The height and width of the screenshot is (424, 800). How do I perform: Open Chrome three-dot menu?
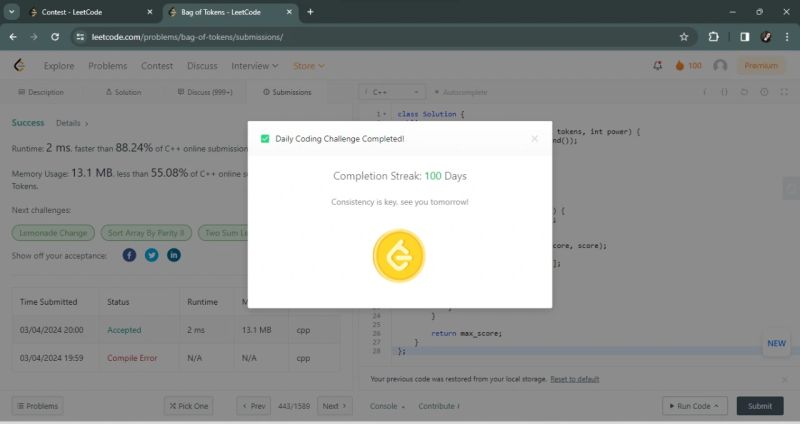pos(787,37)
